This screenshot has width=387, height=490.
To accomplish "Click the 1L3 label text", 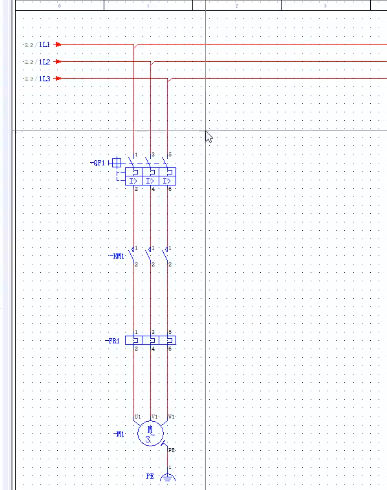I will tap(44, 79).
